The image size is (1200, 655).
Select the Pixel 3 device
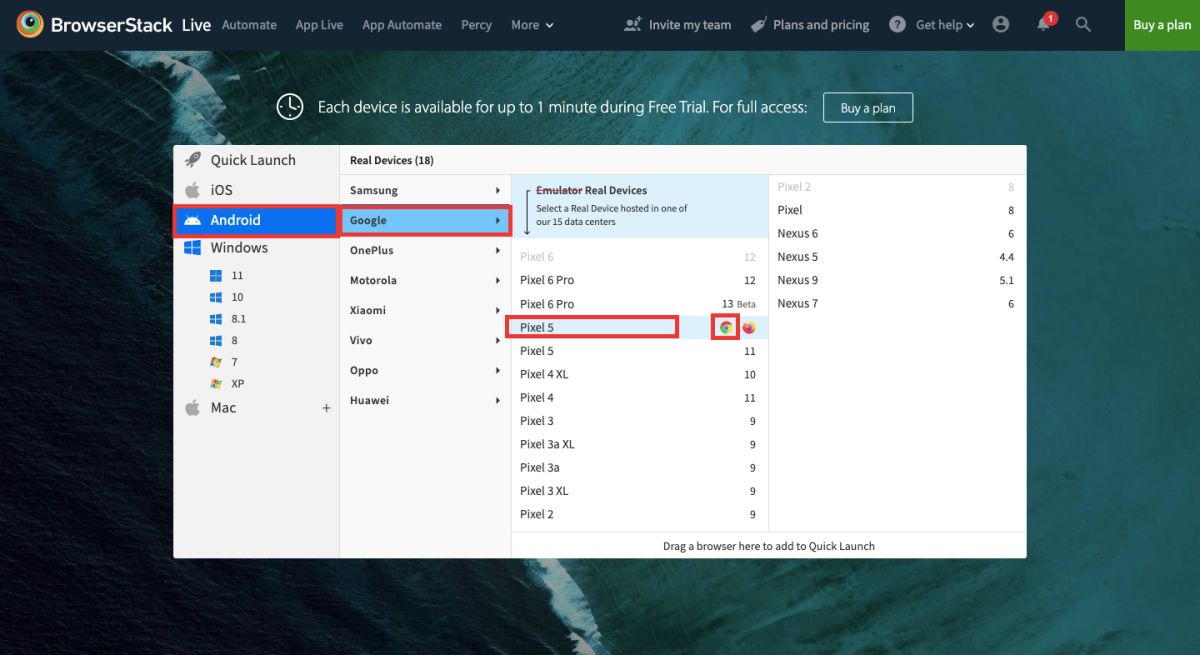point(638,421)
